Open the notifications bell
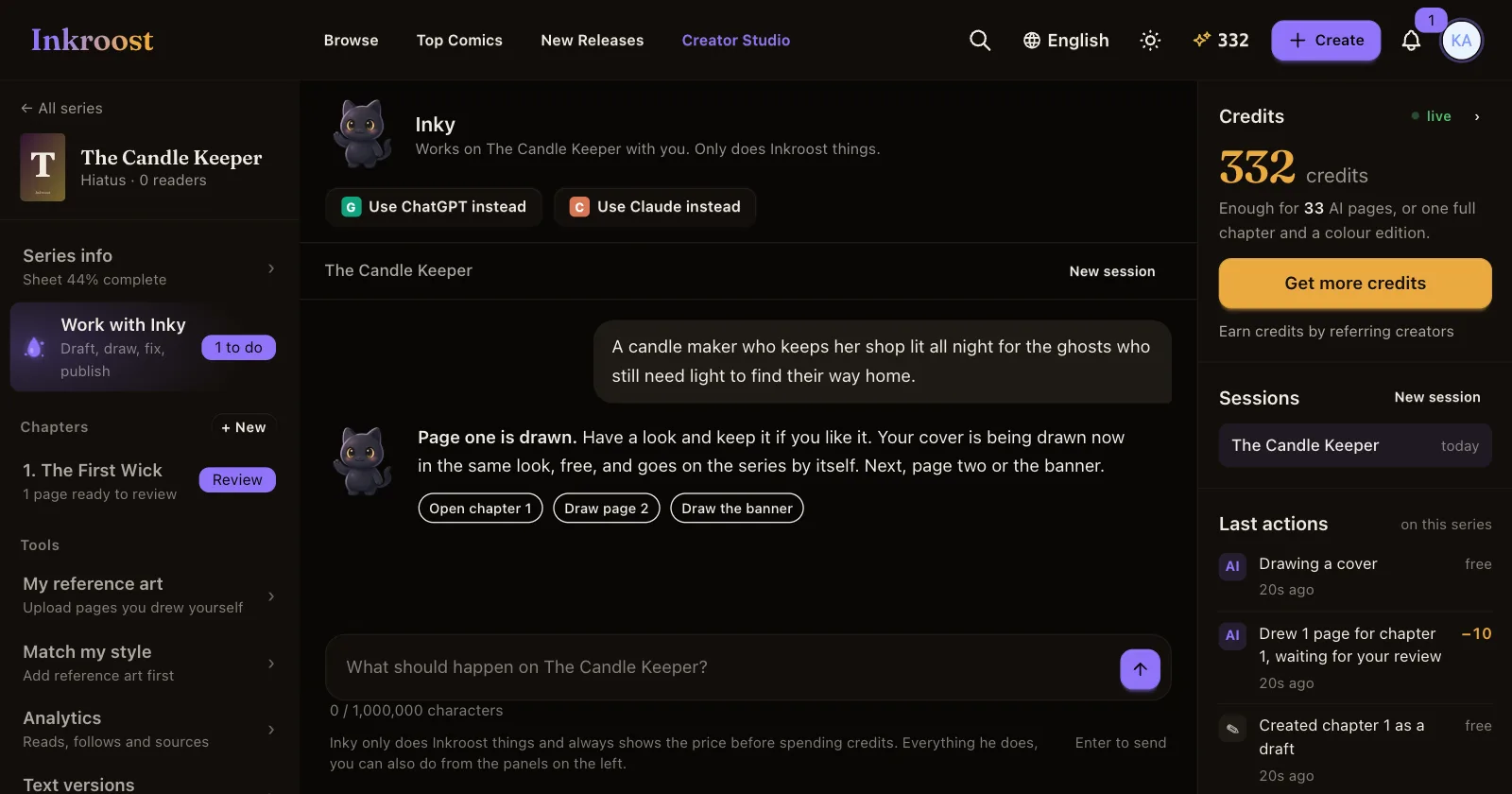Viewport: 1512px width, 794px height. 1411,41
